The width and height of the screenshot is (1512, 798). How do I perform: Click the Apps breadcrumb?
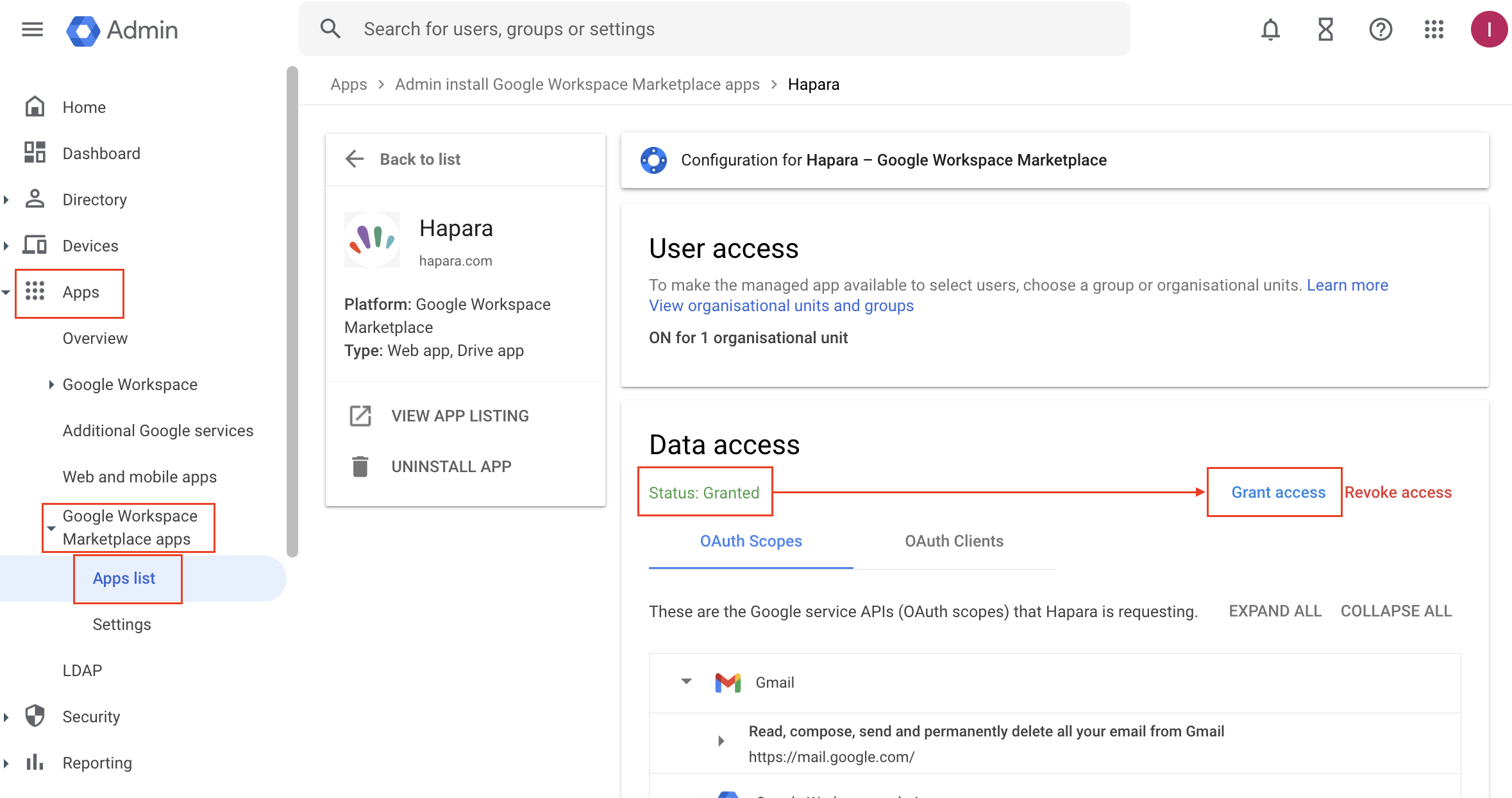click(x=349, y=84)
